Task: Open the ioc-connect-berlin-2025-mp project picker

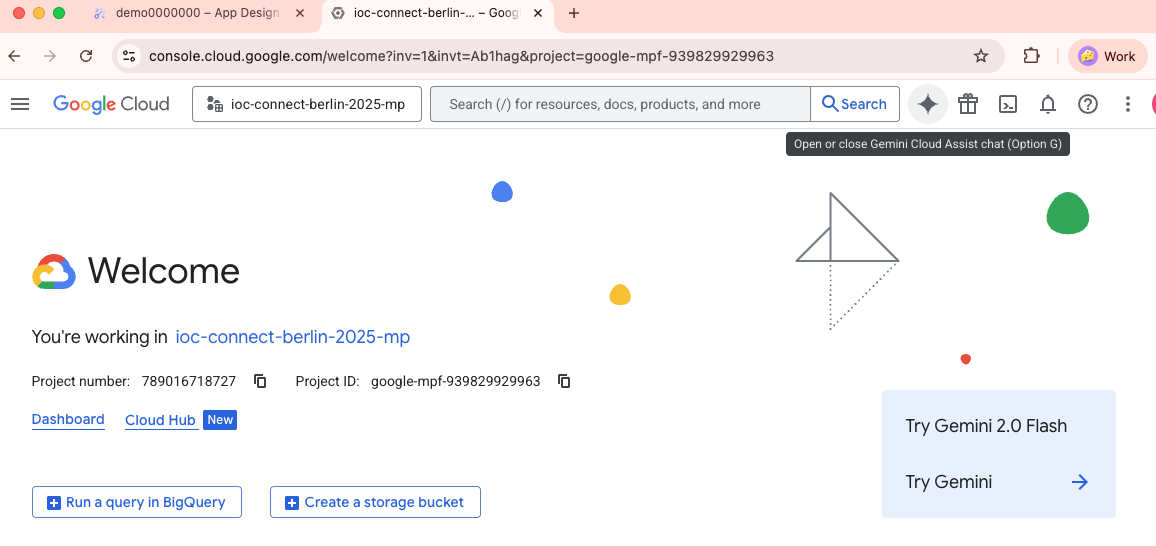Action: click(x=307, y=104)
